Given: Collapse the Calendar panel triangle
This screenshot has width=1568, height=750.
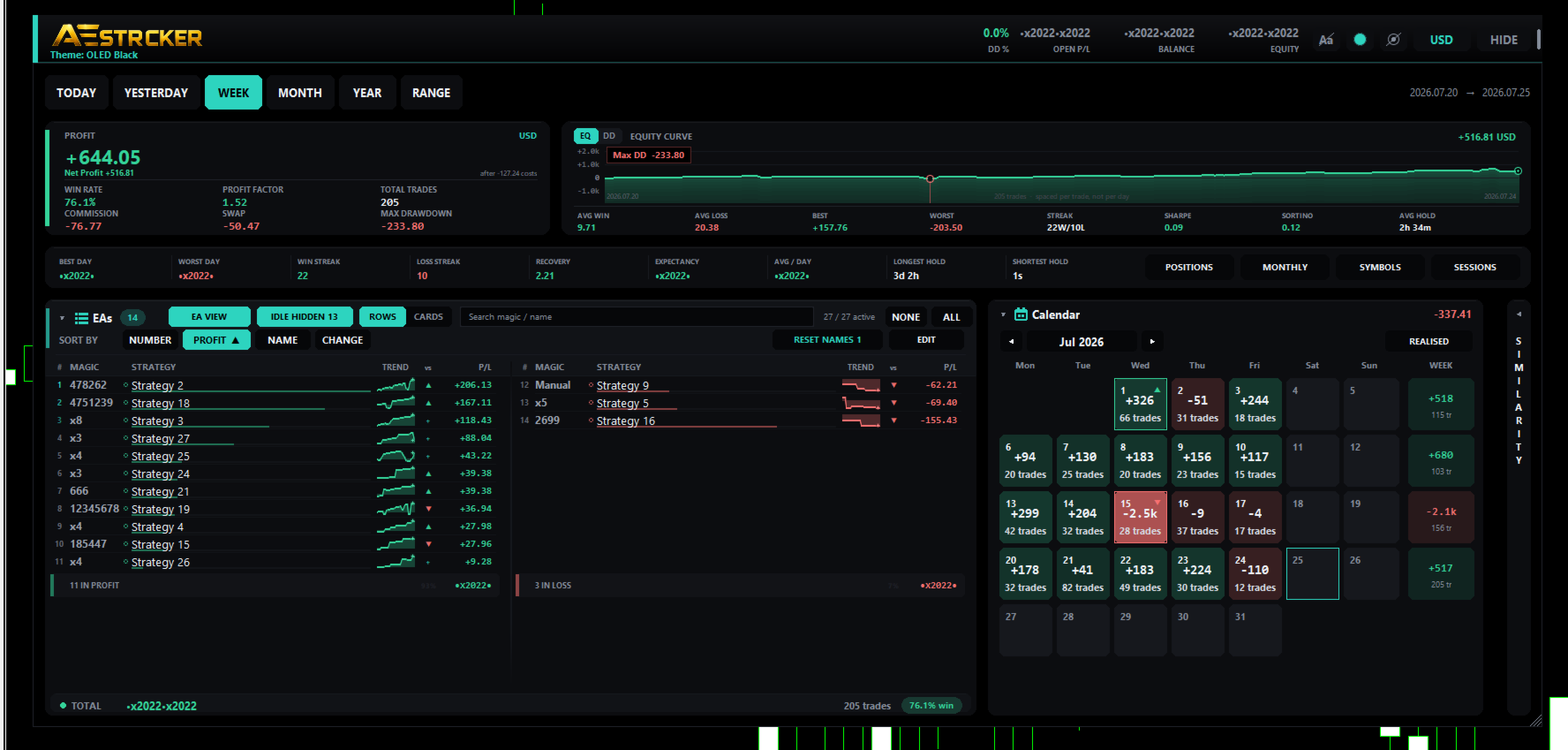Looking at the screenshot, I should tap(1003, 314).
